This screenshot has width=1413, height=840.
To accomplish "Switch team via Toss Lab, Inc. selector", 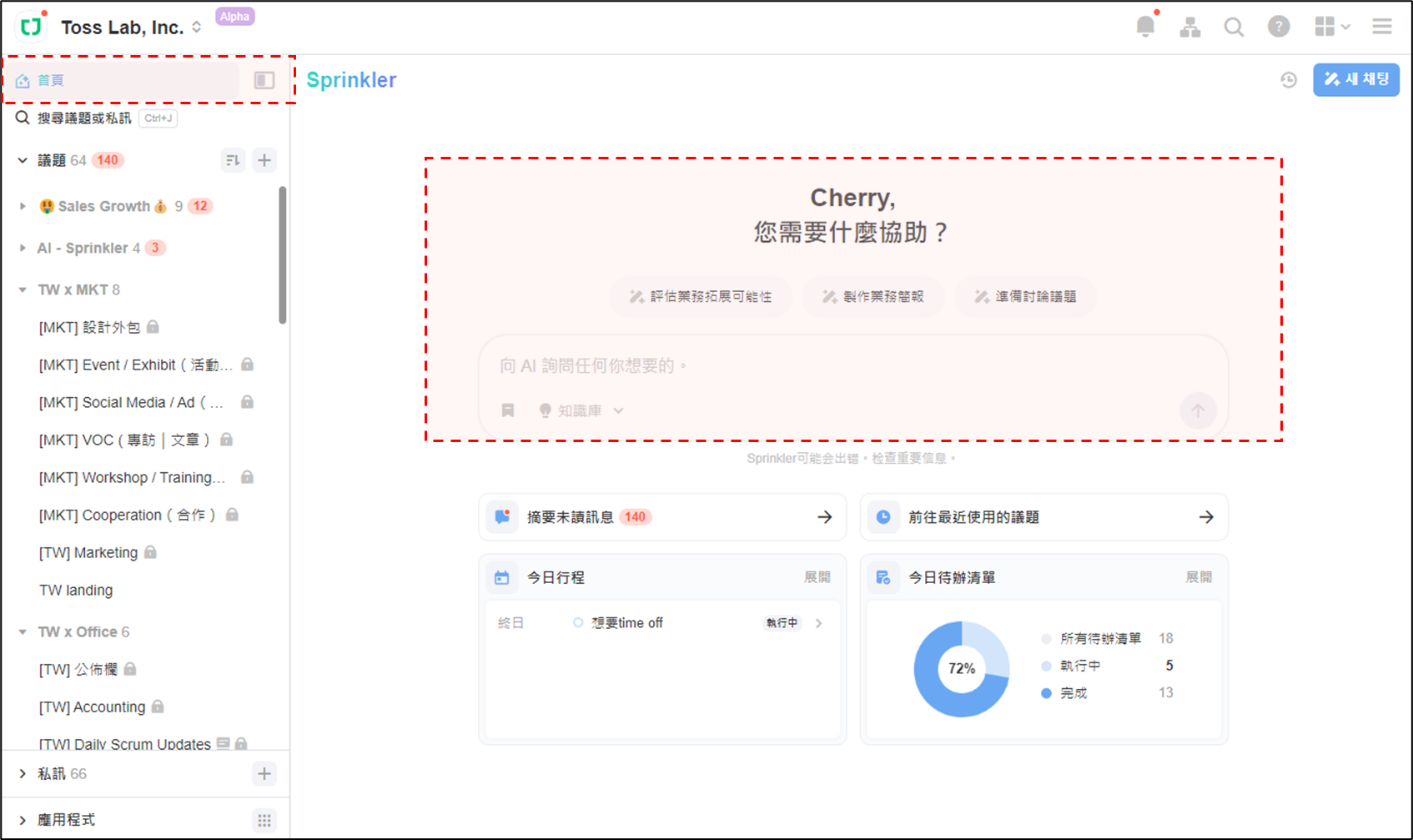I will click(131, 28).
